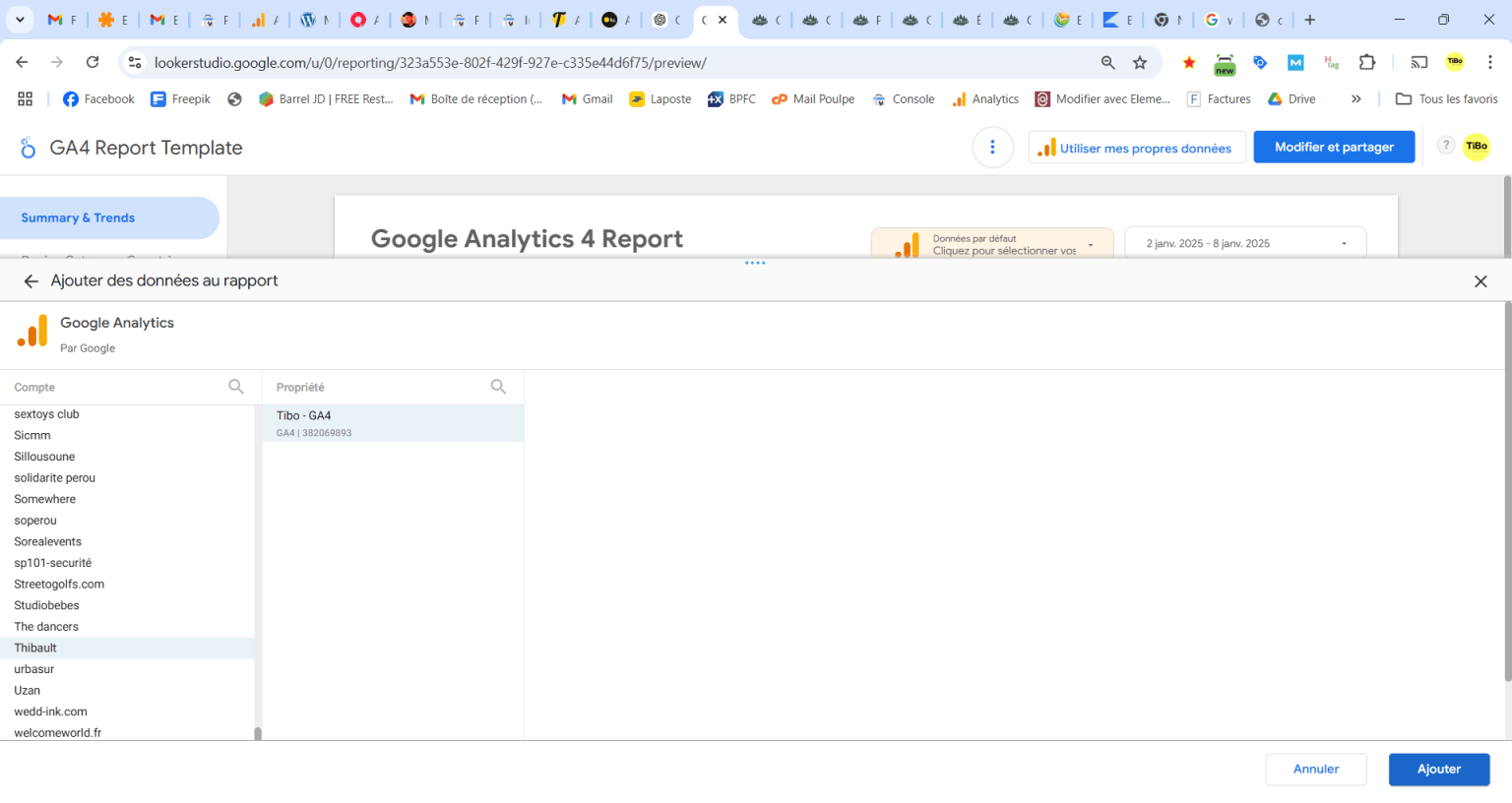The height and width of the screenshot is (803, 1512).
Task: Click the back arrow beside Ajouter des données
Action: pyautogui.click(x=31, y=281)
